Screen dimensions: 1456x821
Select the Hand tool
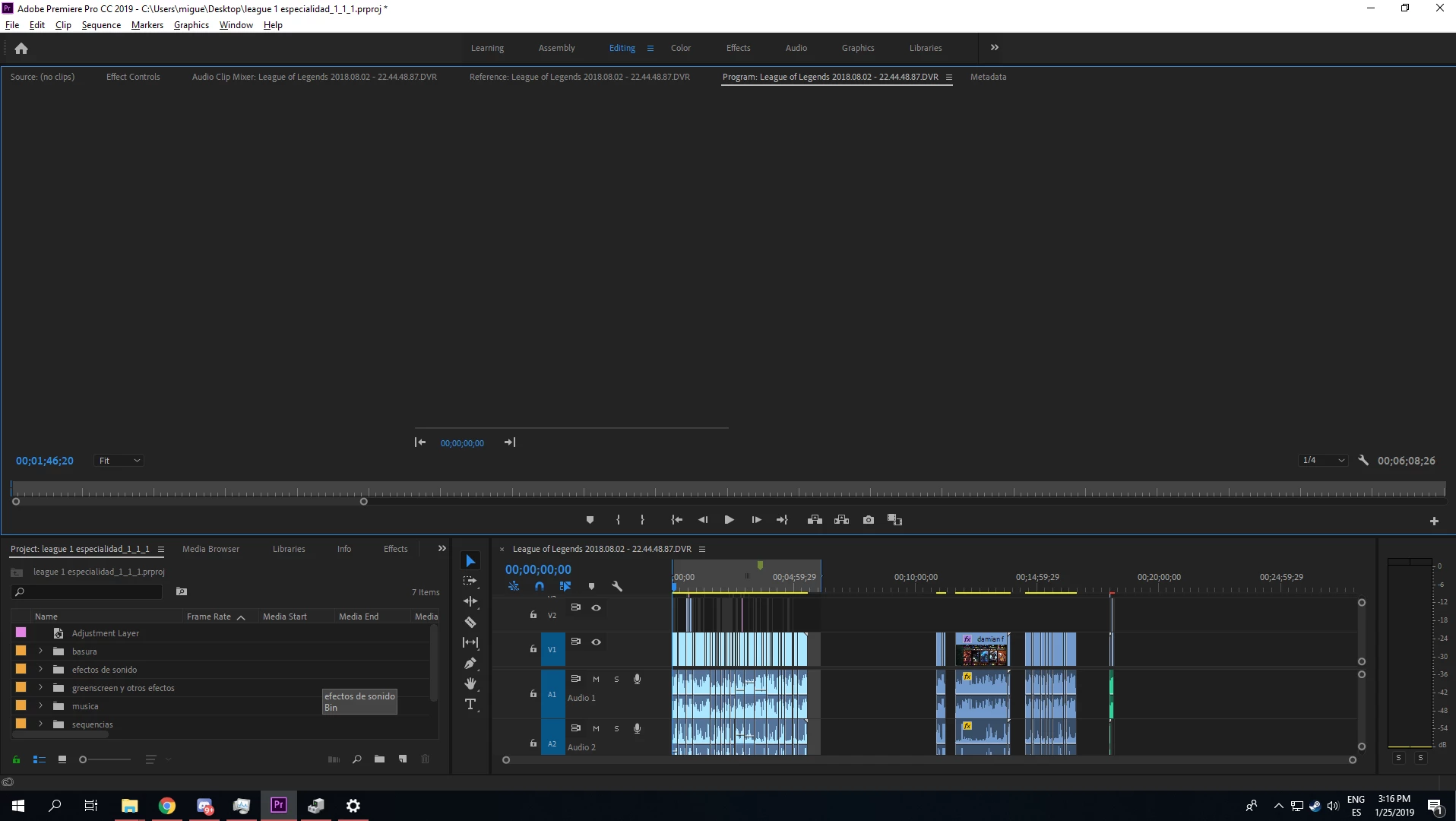pos(470,683)
